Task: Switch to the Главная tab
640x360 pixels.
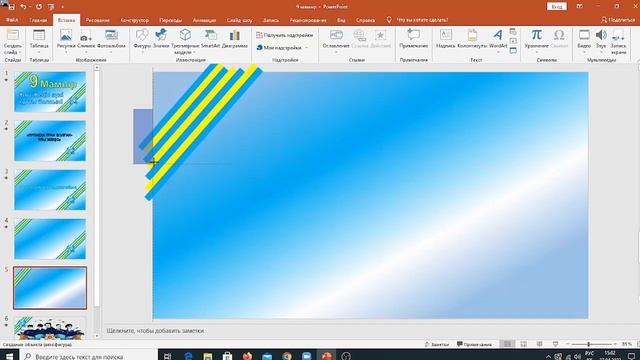Action: pos(38,20)
